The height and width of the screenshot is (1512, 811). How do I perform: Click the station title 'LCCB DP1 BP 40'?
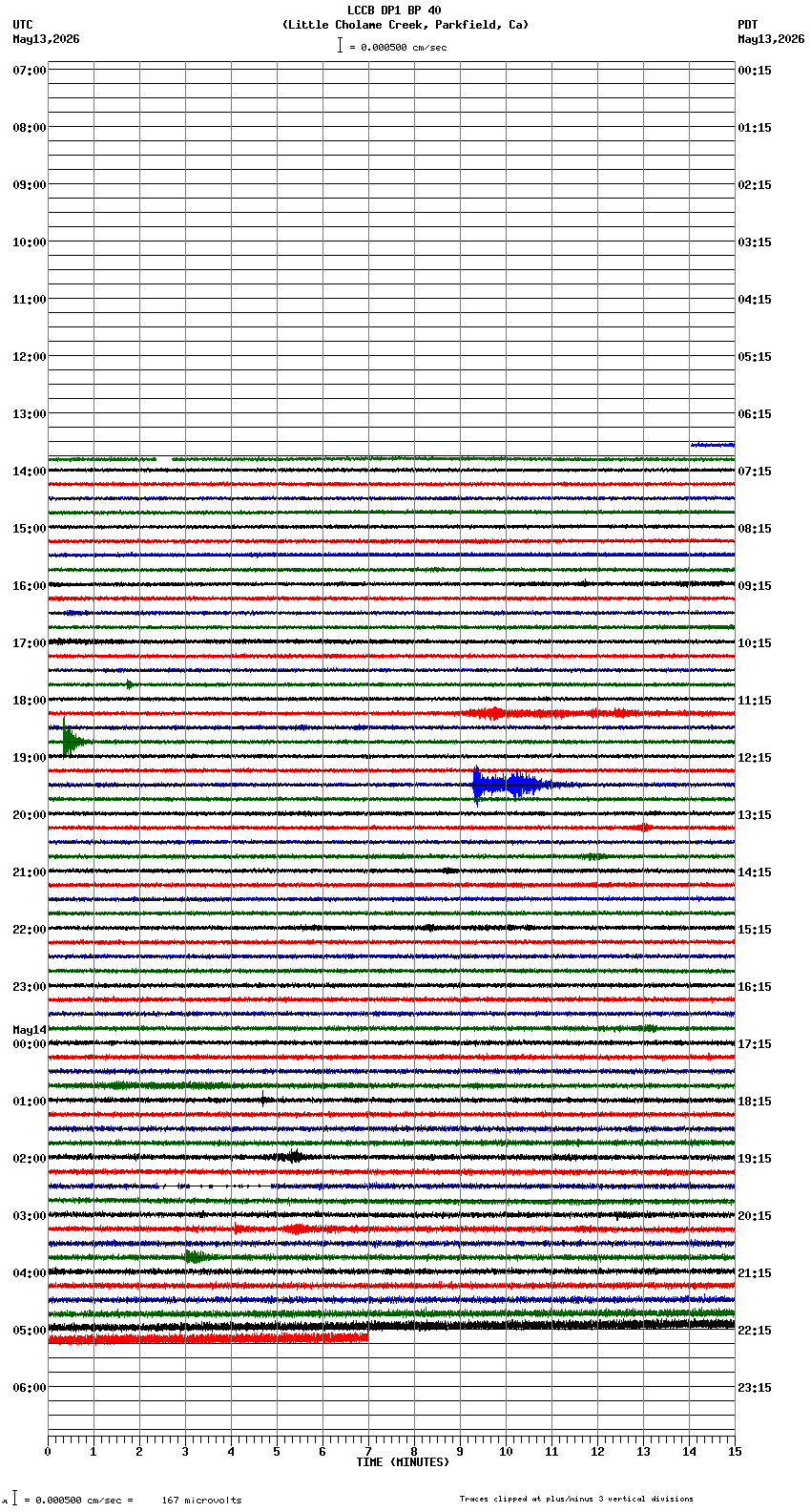coord(394,10)
